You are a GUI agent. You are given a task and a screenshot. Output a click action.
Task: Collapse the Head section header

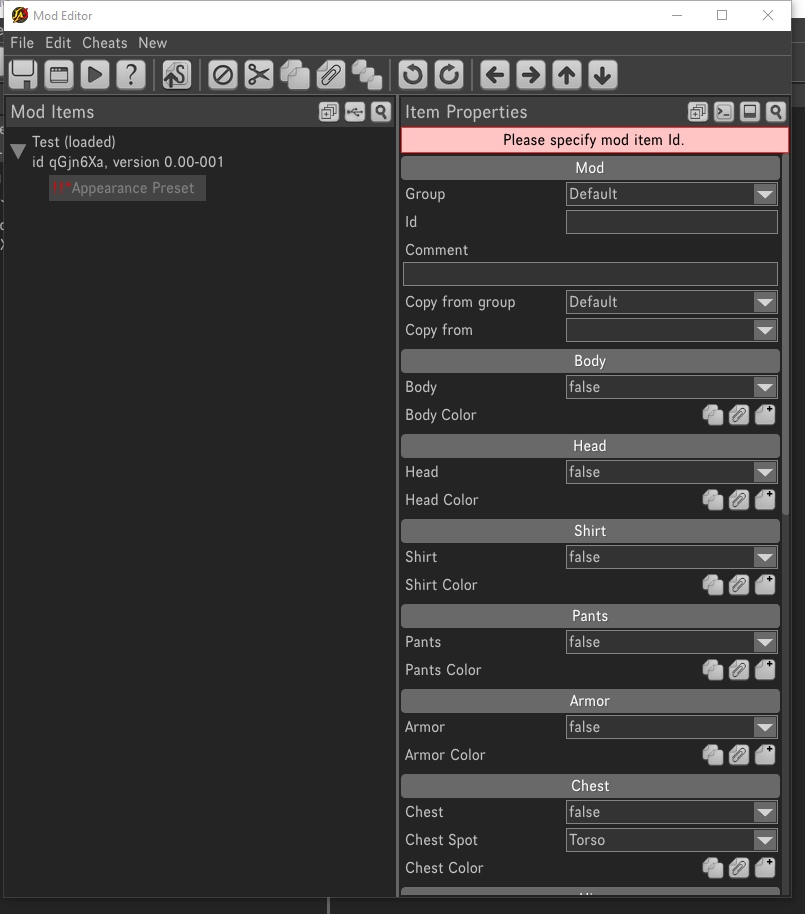[590, 446]
